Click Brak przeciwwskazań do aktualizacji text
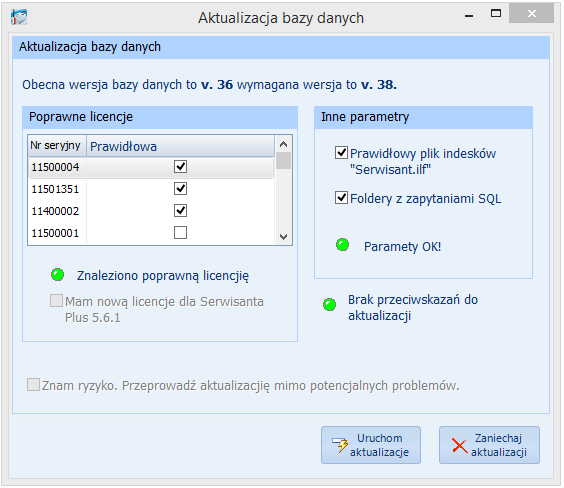Viewport: 564px width, 488px height. pyautogui.click(x=413, y=307)
